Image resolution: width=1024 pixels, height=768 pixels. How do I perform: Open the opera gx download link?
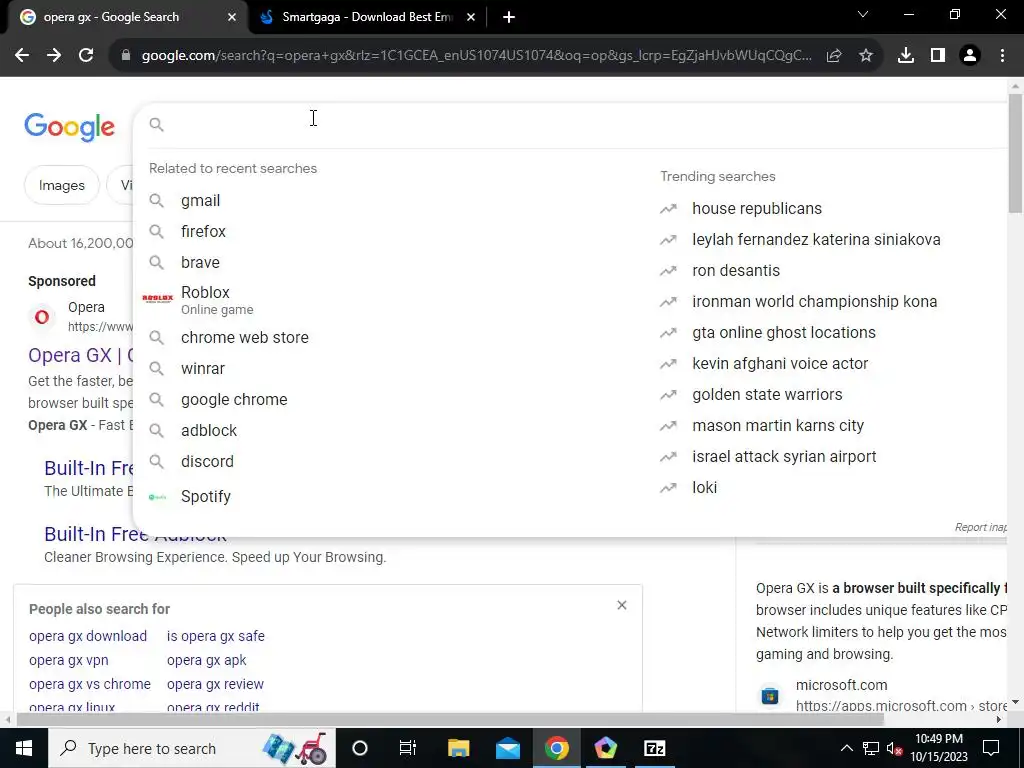click(x=88, y=636)
